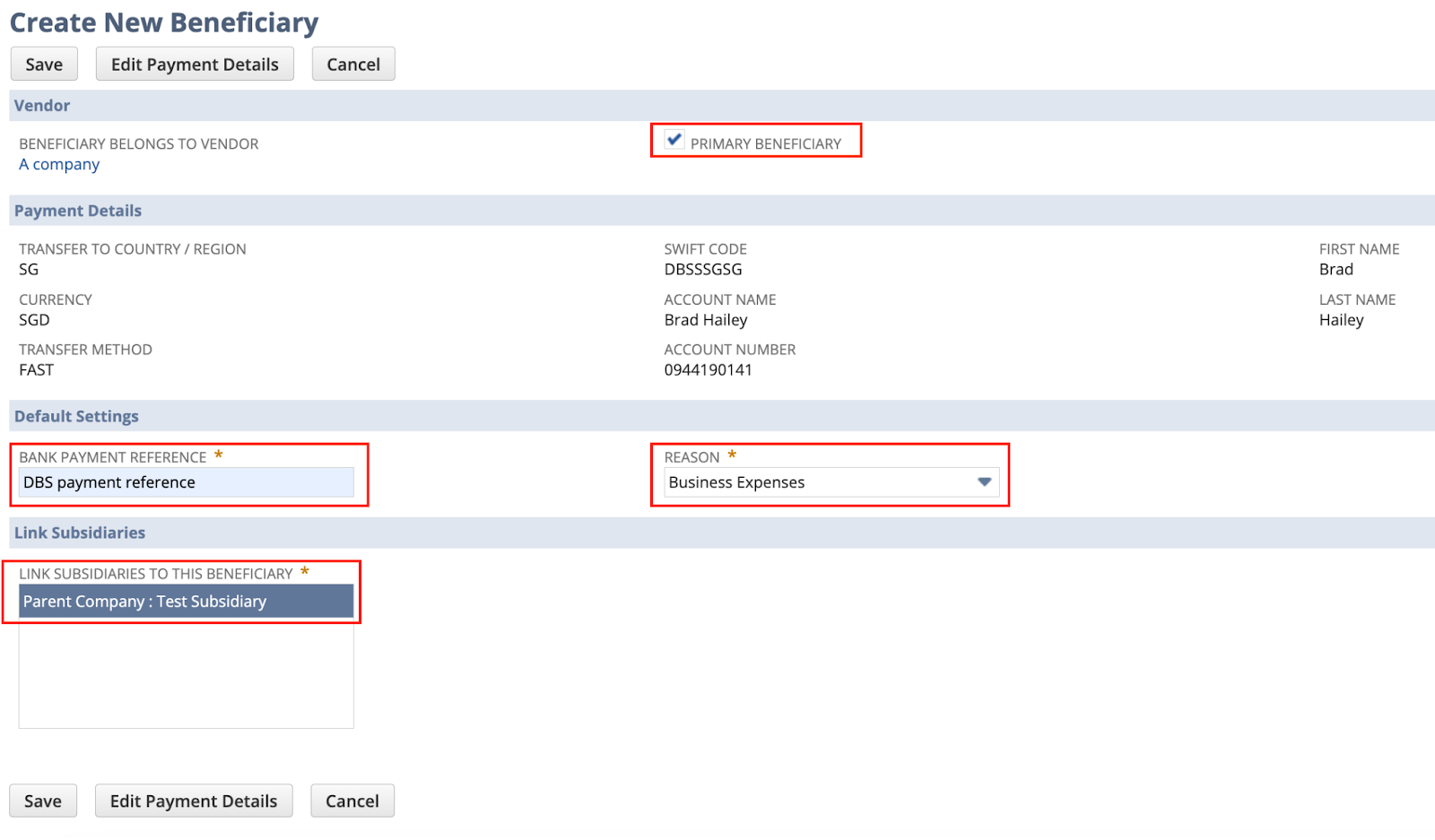Click the Payment Details section header

(78, 212)
